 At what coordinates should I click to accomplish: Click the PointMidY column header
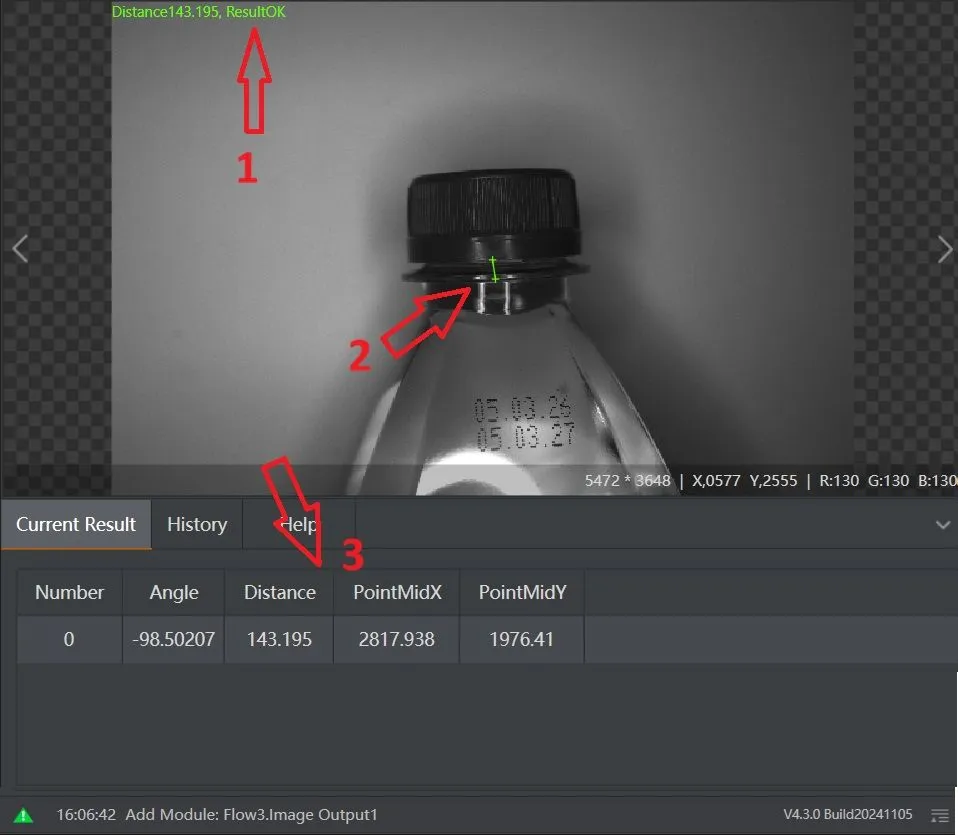(x=522, y=592)
